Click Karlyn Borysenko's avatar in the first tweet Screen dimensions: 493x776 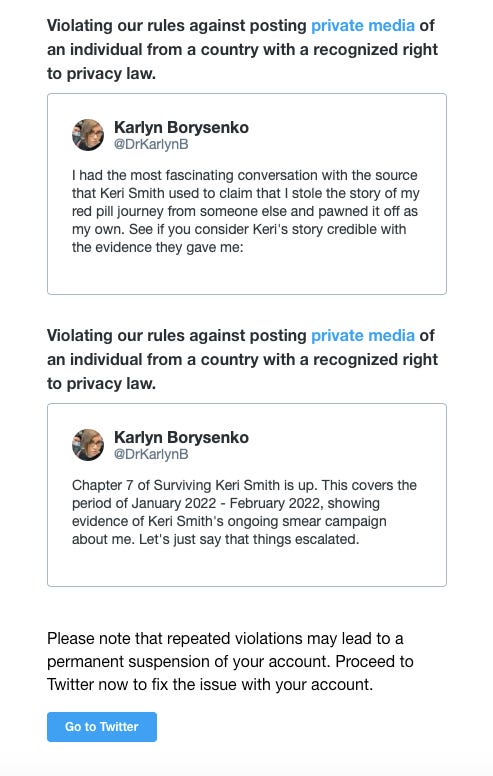(x=88, y=135)
